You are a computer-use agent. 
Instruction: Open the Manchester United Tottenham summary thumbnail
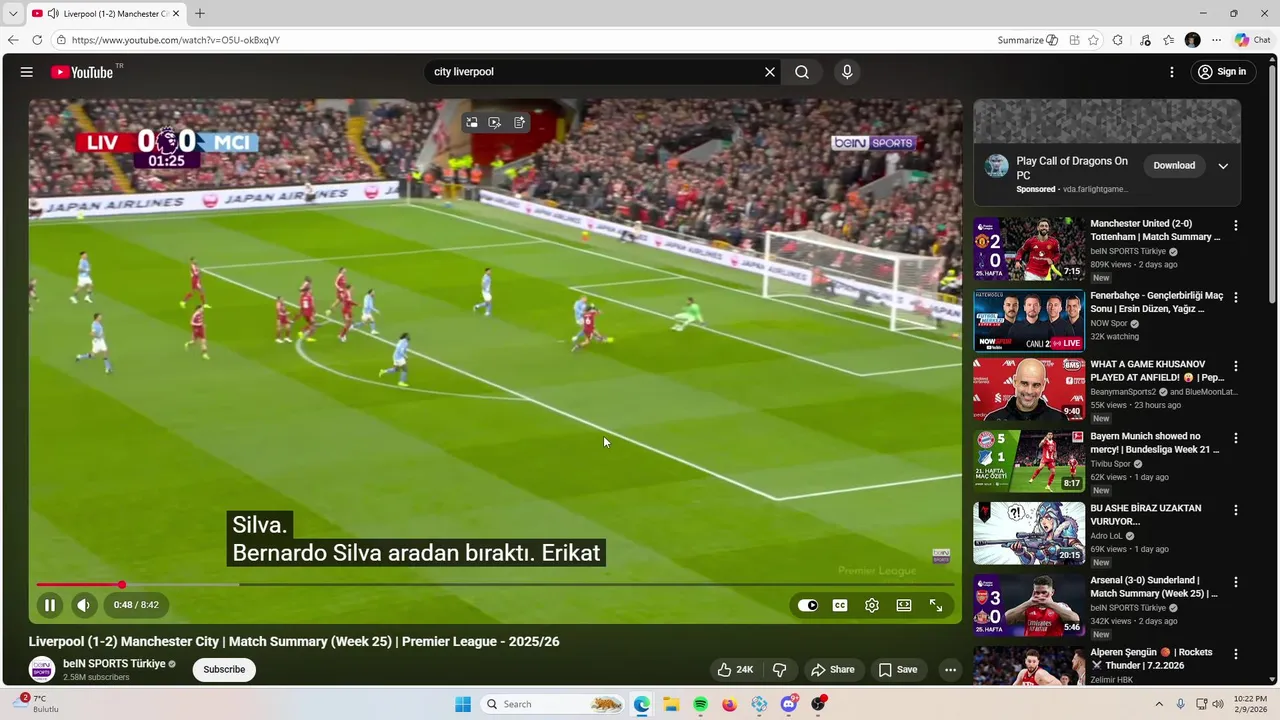tap(1029, 249)
